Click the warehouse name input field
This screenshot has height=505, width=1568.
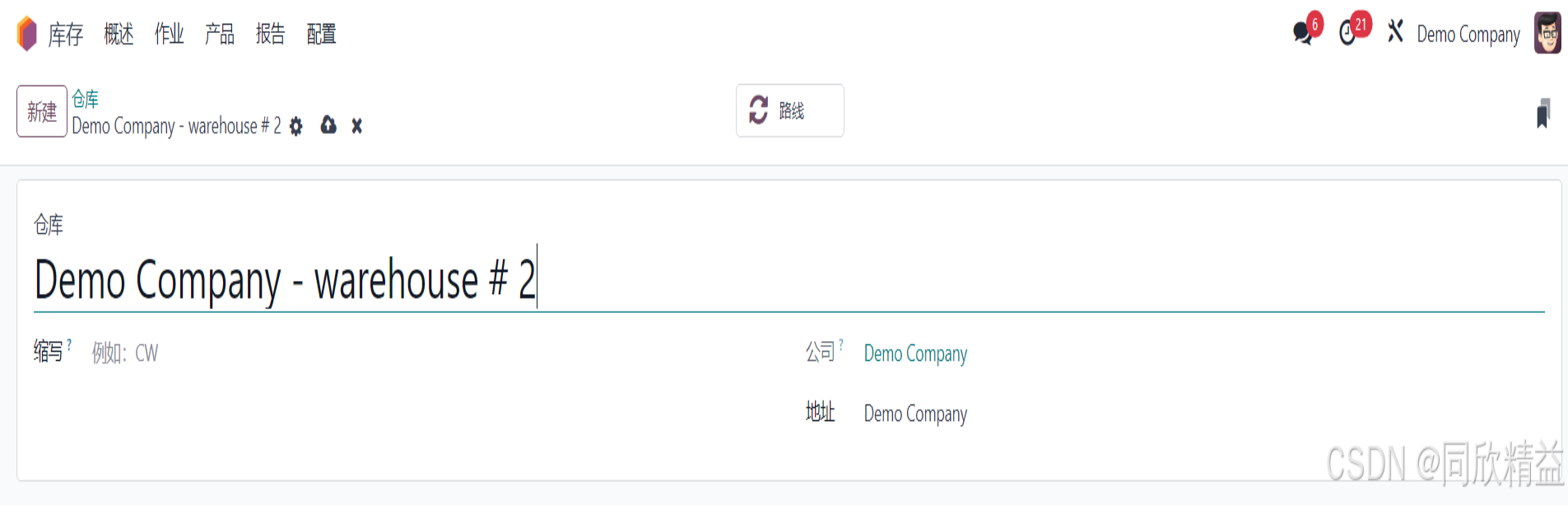pos(789,280)
